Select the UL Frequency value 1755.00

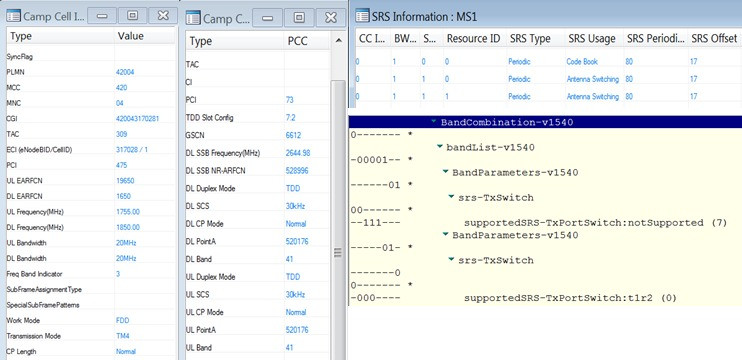click(x=128, y=211)
